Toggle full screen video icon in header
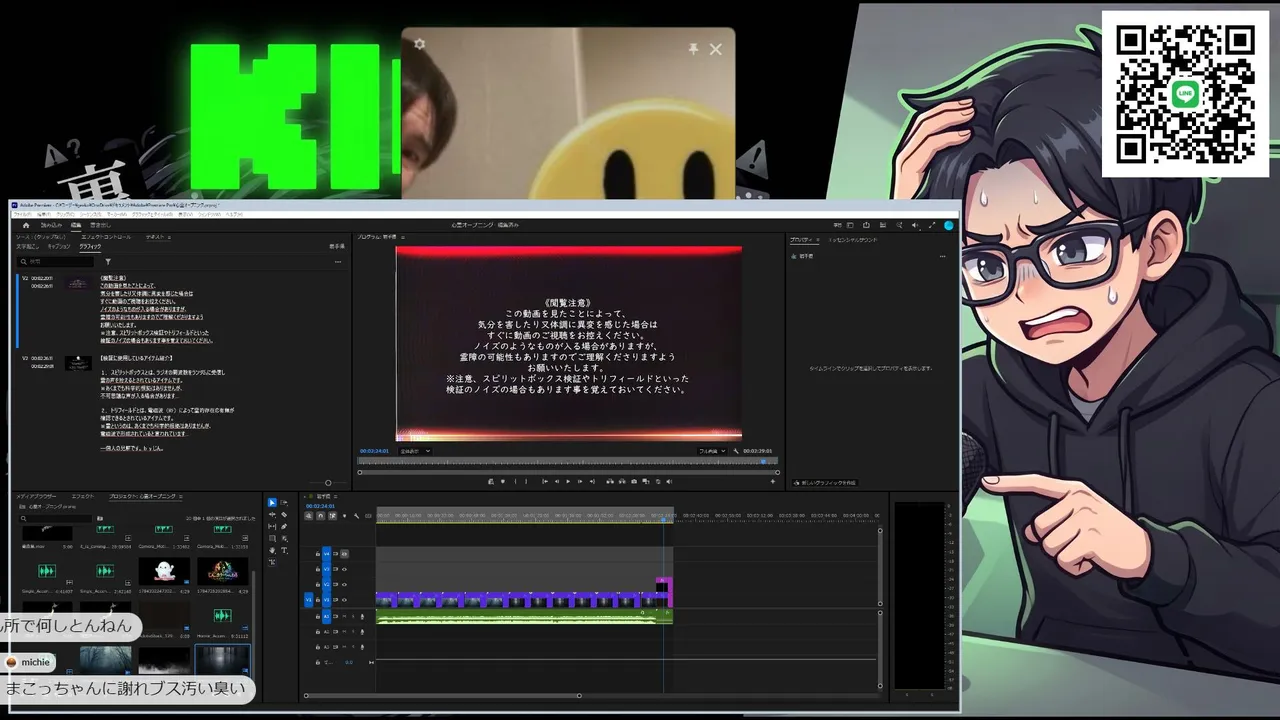The width and height of the screenshot is (1280, 720). 932,225
